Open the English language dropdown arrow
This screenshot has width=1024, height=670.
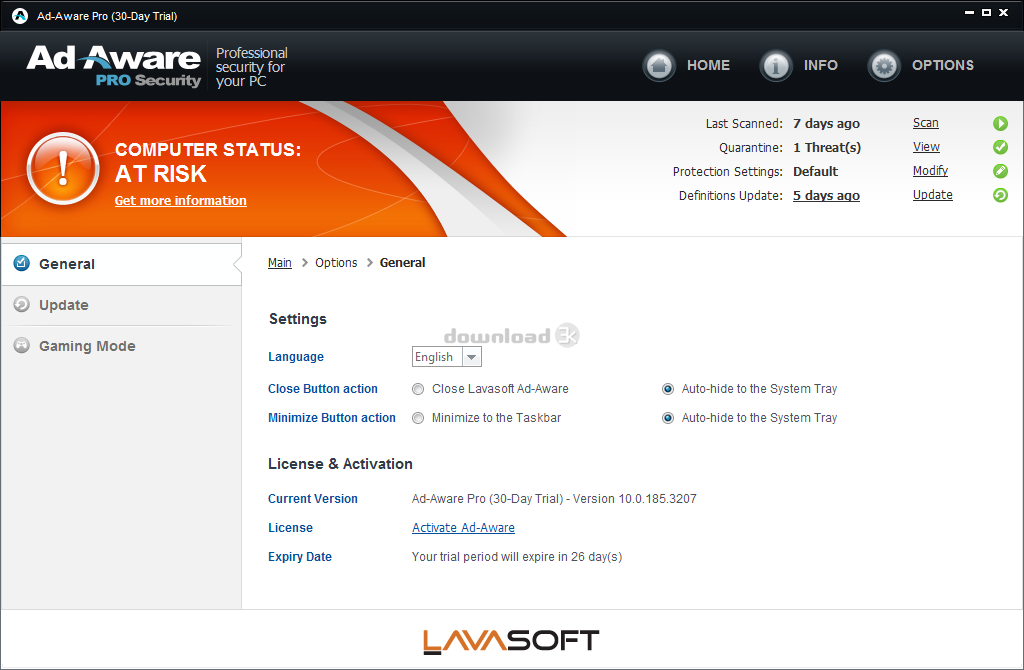[472, 357]
